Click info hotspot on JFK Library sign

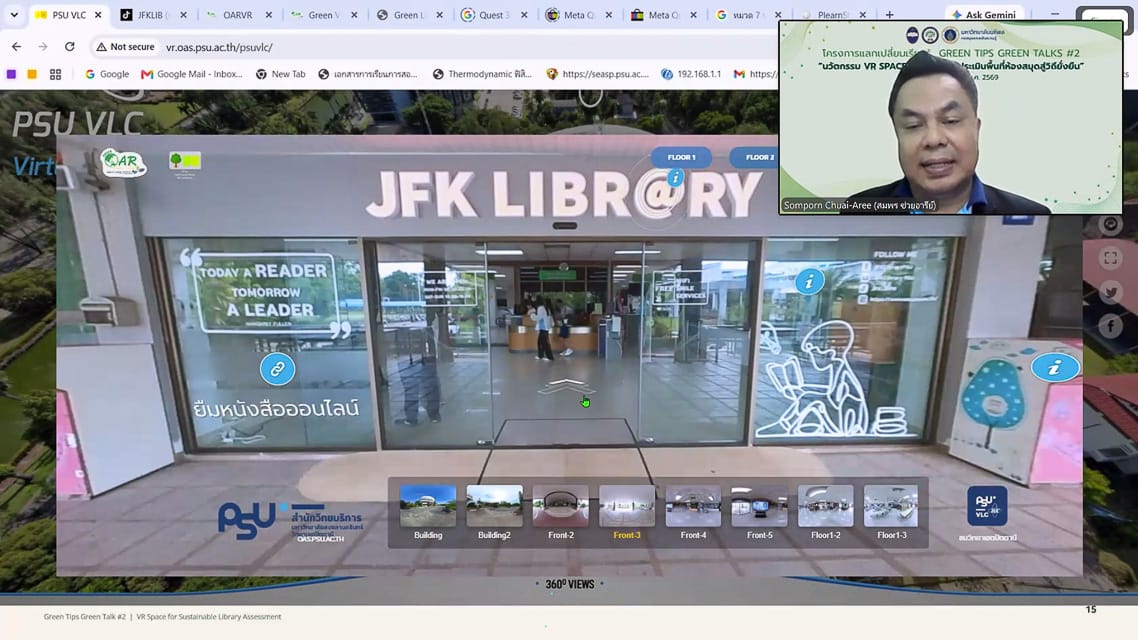675,177
